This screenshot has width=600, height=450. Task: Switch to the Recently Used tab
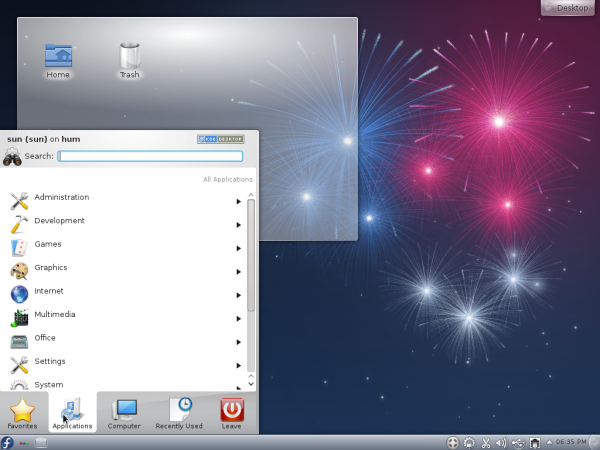[x=179, y=413]
